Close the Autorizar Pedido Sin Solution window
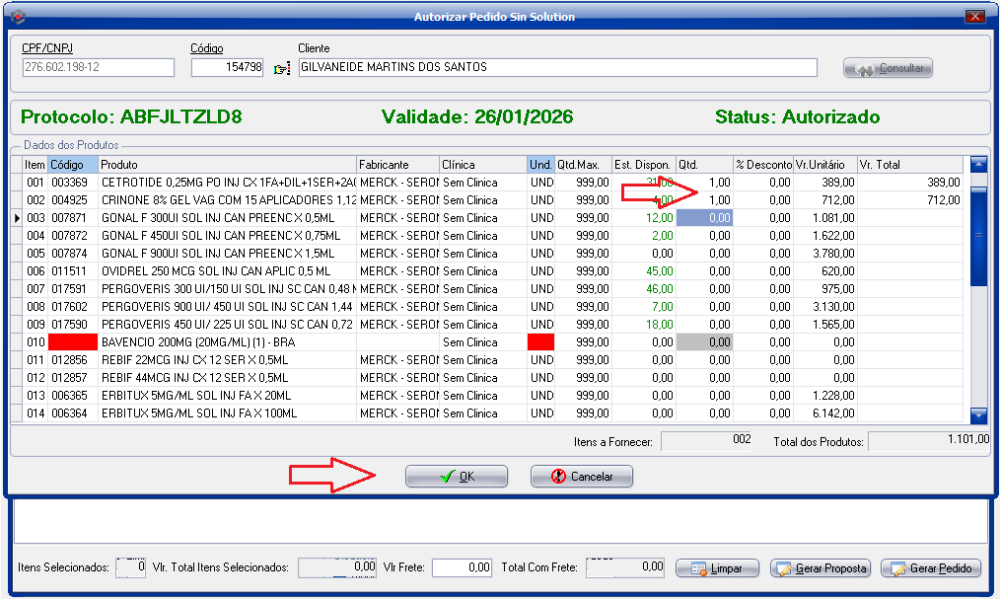Screen dimensions: 1000x601 pyautogui.click(x=976, y=16)
